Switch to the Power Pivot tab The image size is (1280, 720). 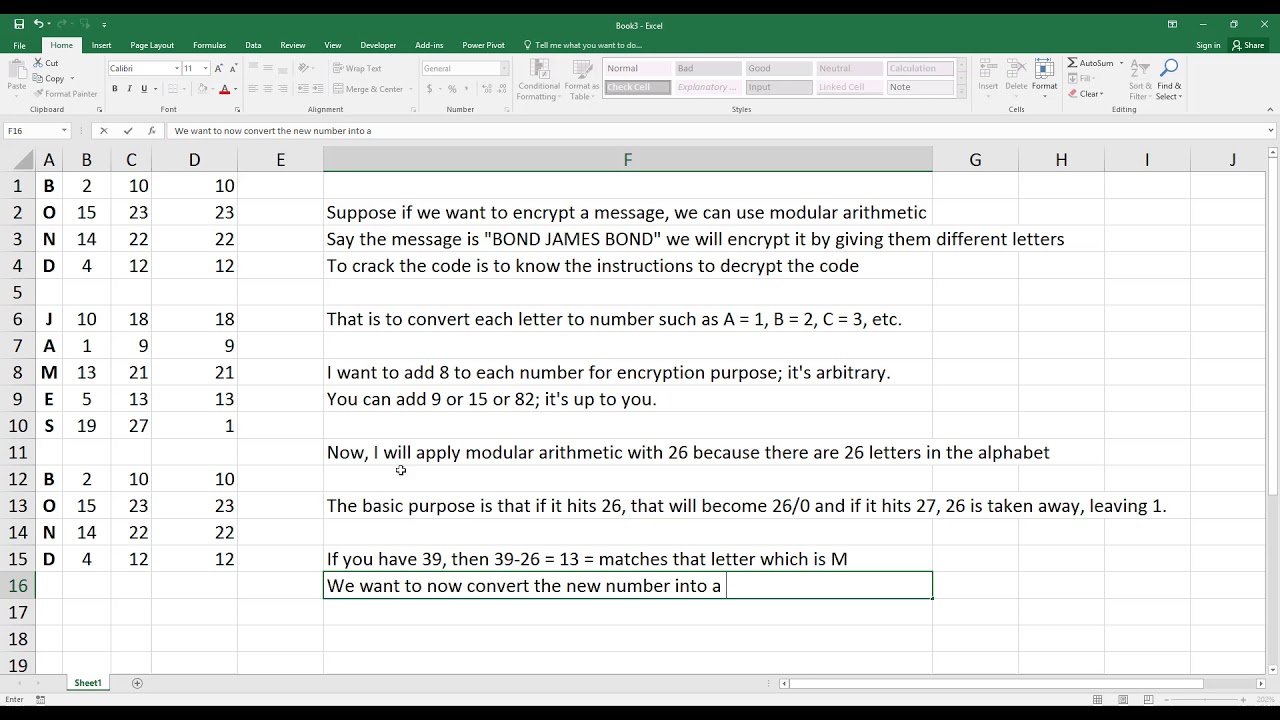483,45
